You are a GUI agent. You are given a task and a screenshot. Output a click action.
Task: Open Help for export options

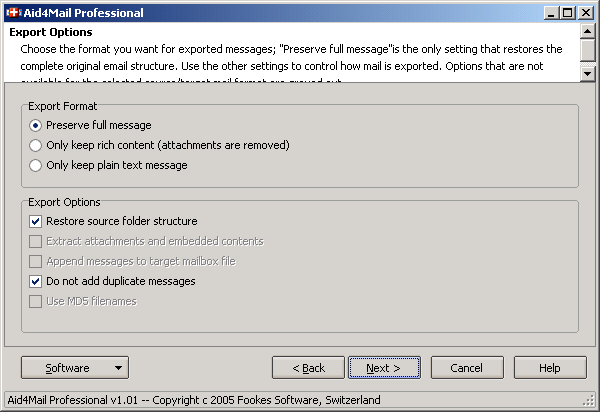pyautogui.click(x=550, y=368)
